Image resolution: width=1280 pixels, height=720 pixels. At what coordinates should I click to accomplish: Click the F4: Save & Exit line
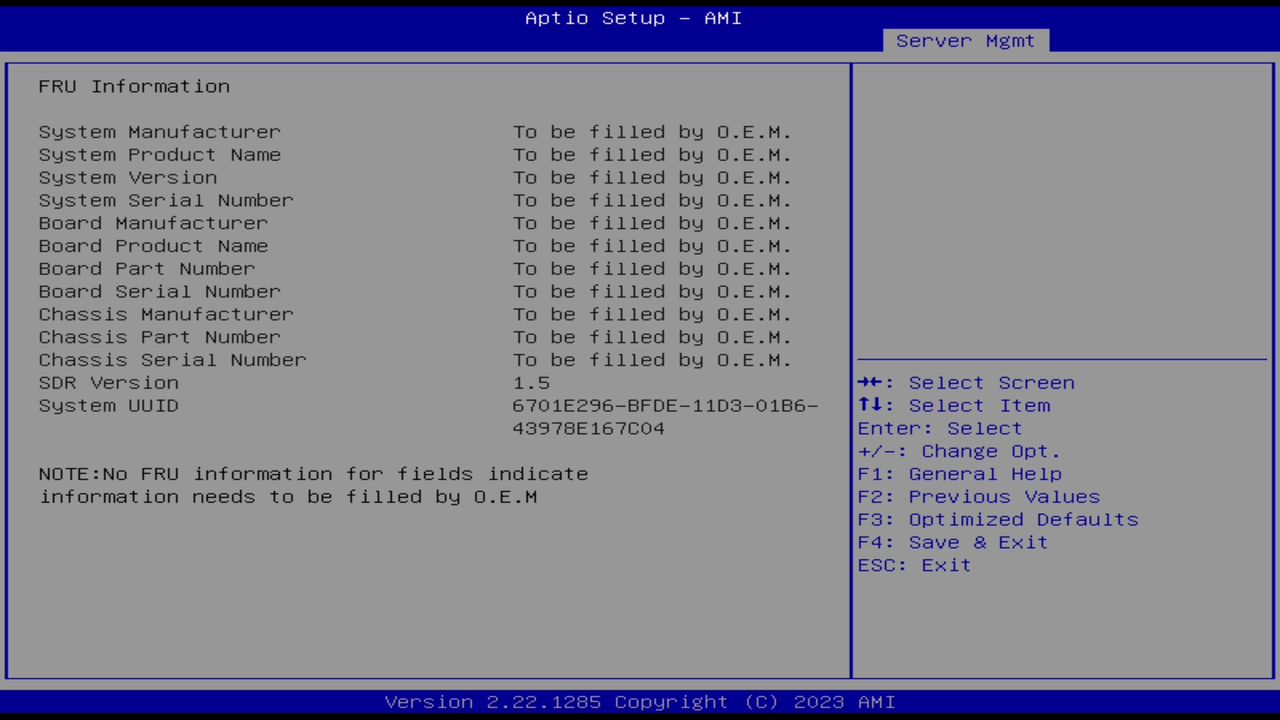pos(953,544)
